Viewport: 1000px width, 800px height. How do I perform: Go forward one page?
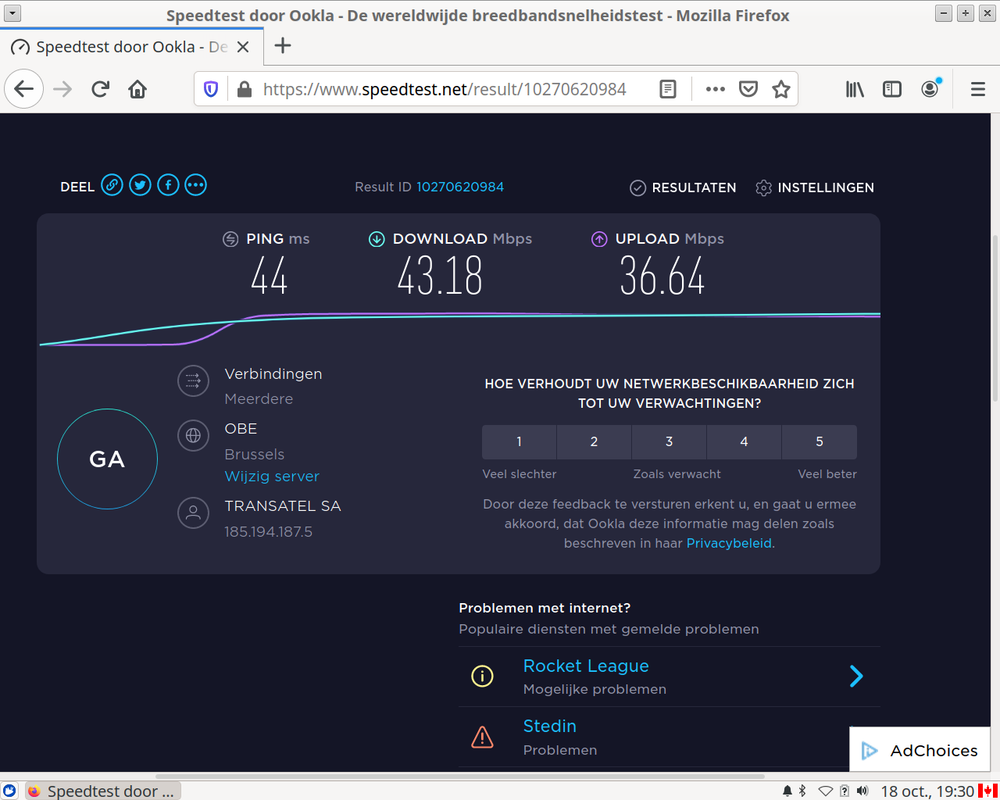coord(62,89)
